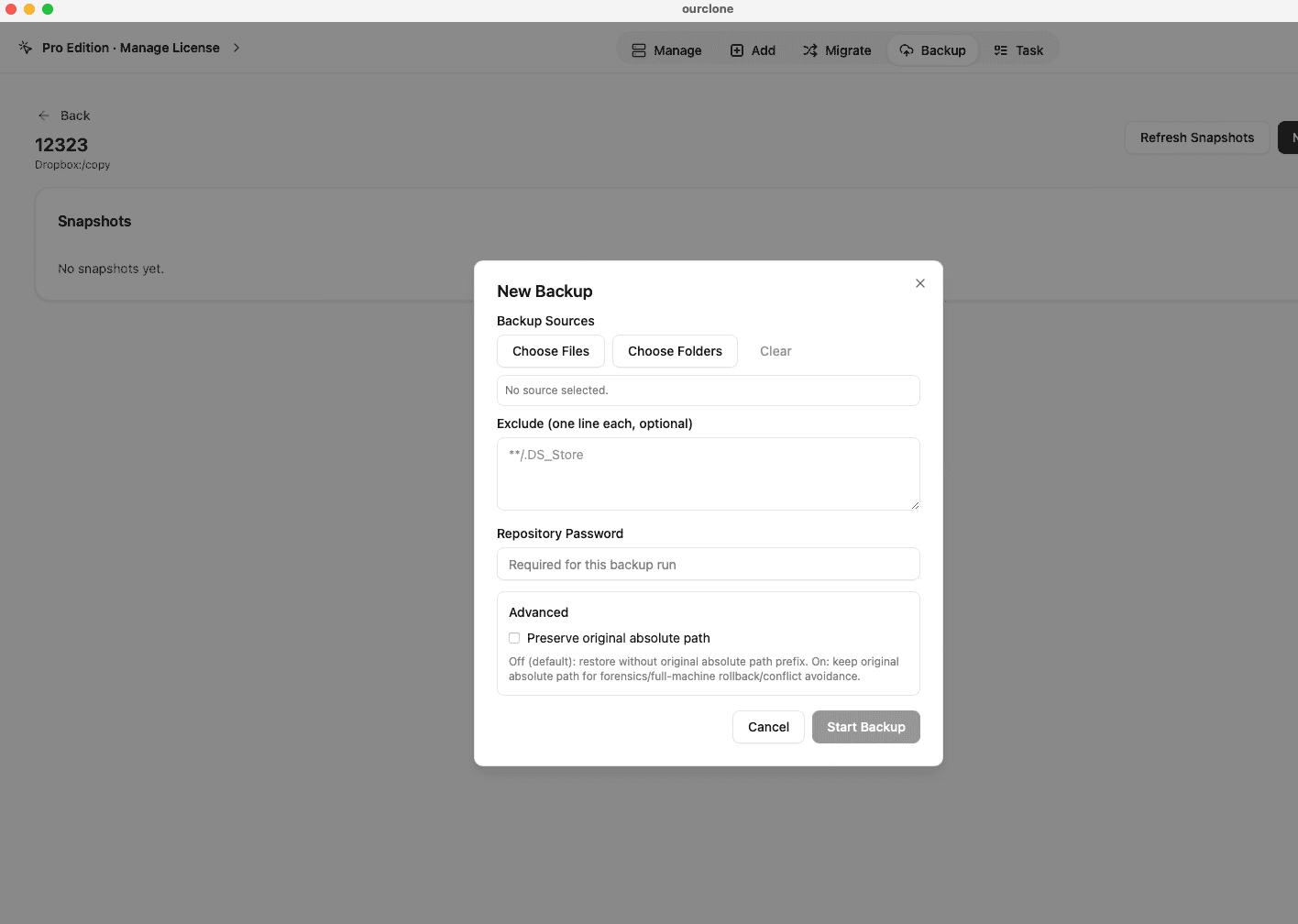1298x924 pixels.
Task: Enable Preserve original absolute path
Action: click(514, 638)
